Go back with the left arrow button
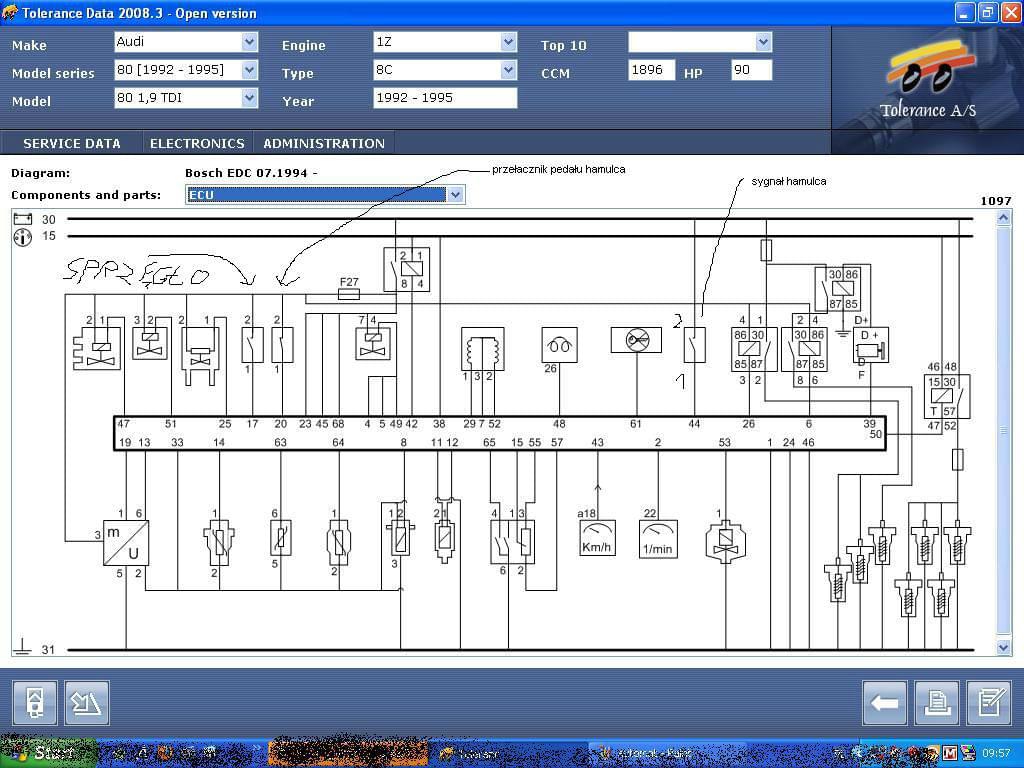Screen dimensions: 1024x768 pyautogui.click(x=884, y=703)
